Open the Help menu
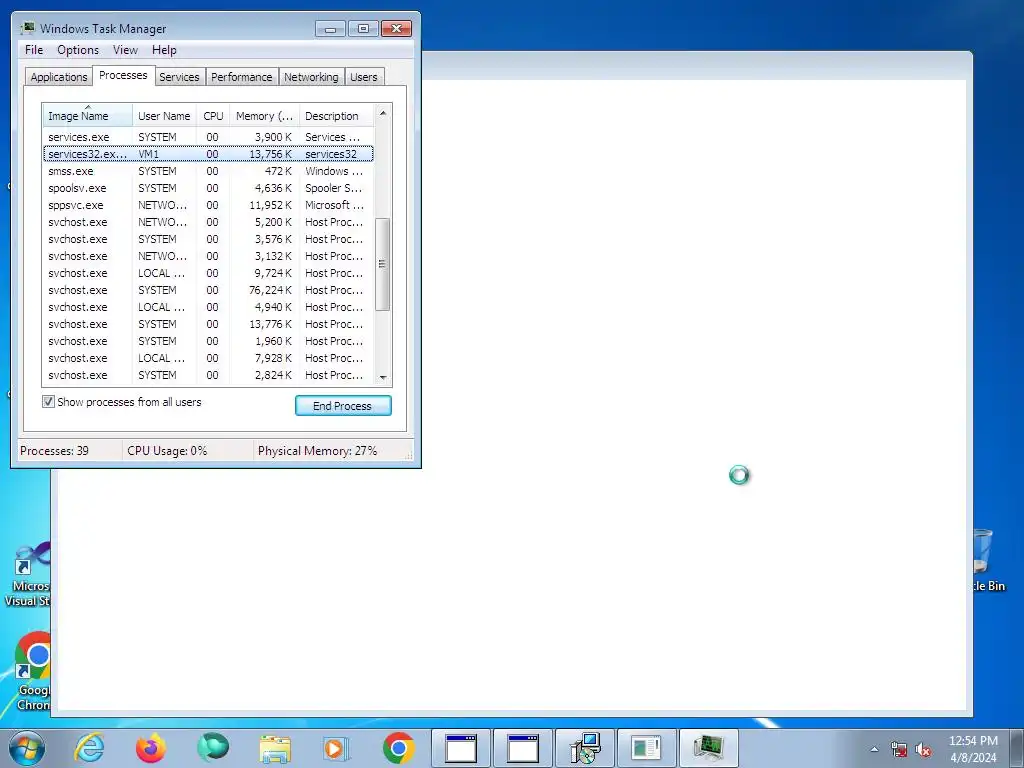 click(164, 50)
